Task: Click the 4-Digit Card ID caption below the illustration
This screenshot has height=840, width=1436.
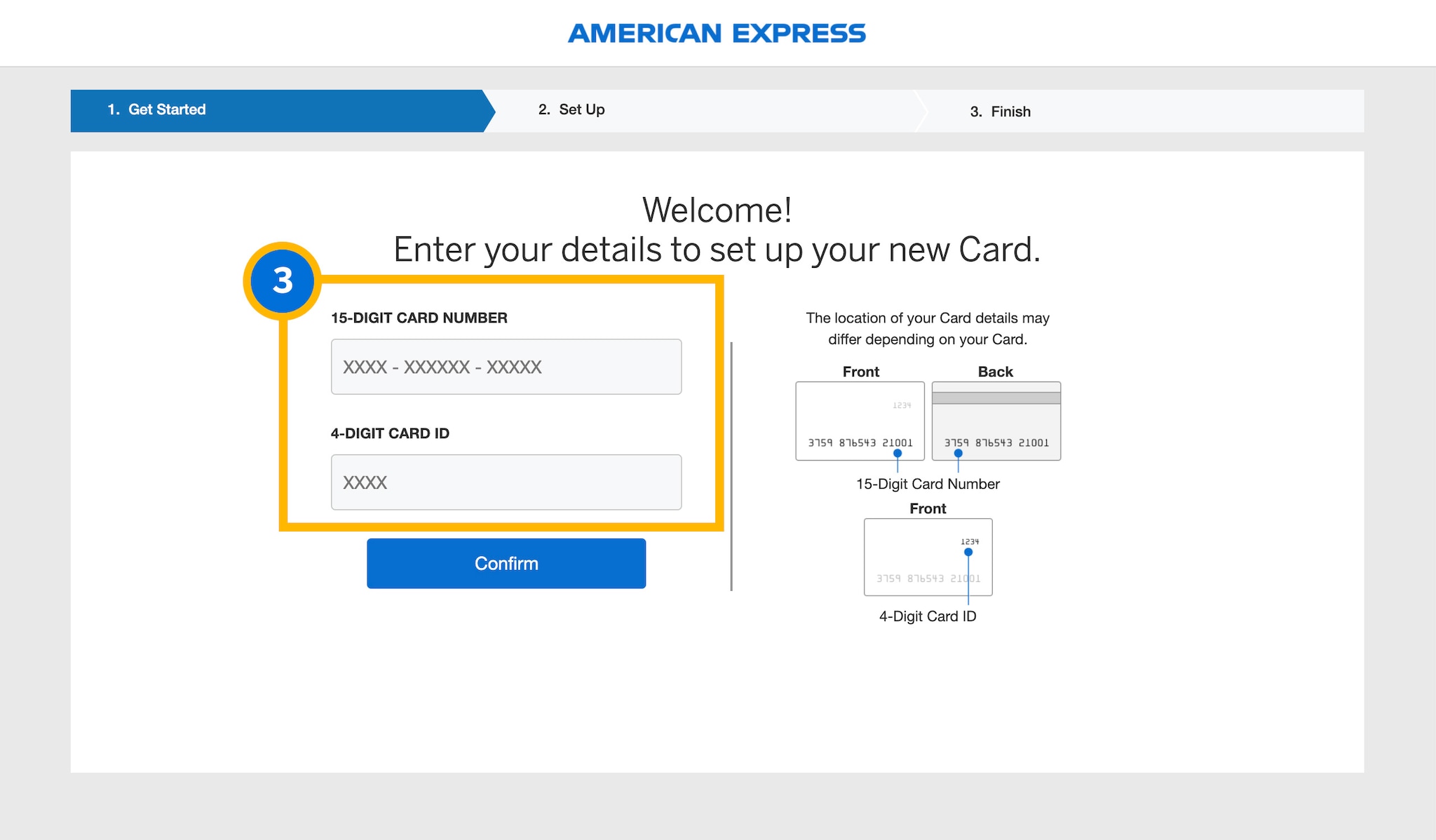Action: tap(927, 616)
